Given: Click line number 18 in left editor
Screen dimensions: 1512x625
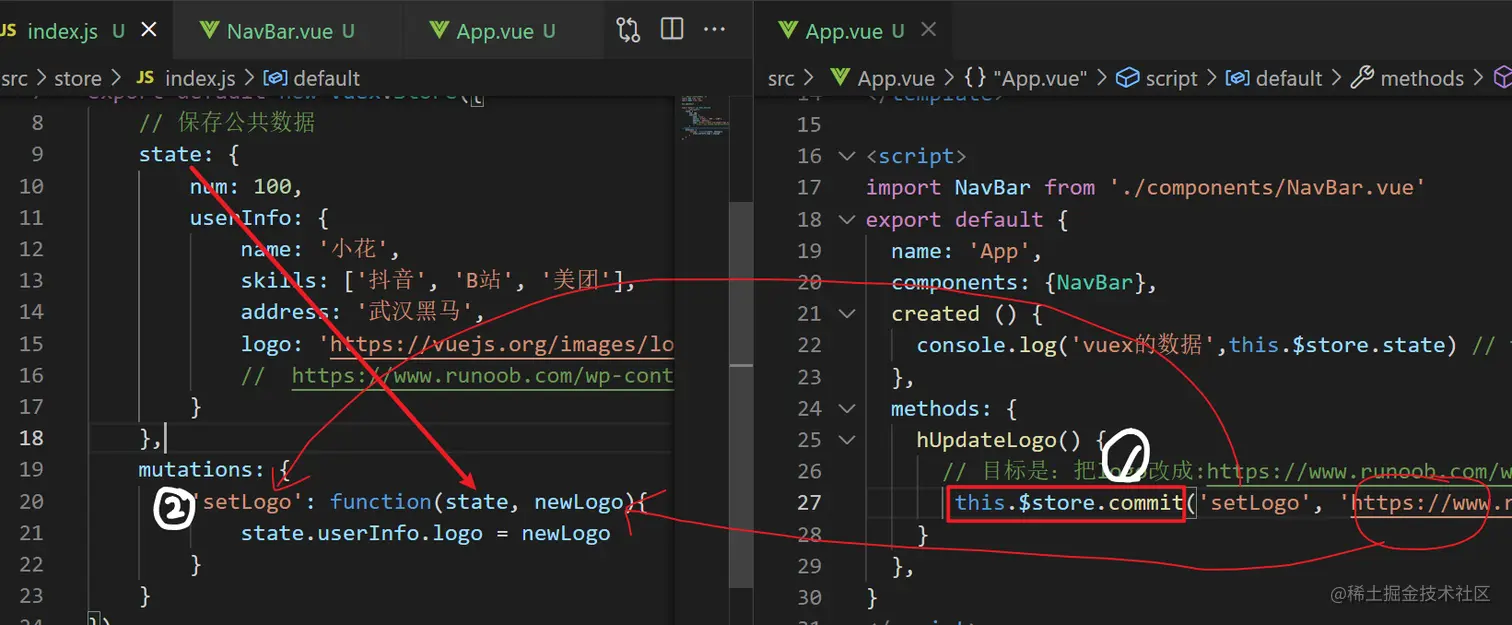Looking at the screenshot, I should pos(31,438).
